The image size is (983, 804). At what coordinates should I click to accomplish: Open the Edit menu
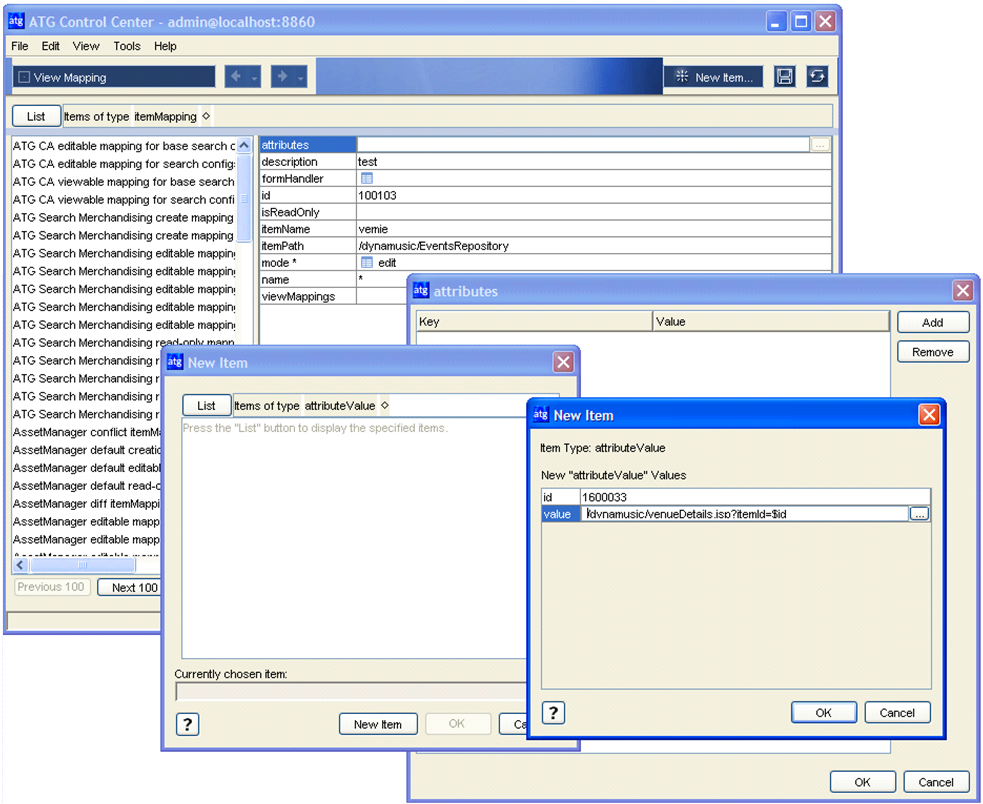(x=50, y=46)
